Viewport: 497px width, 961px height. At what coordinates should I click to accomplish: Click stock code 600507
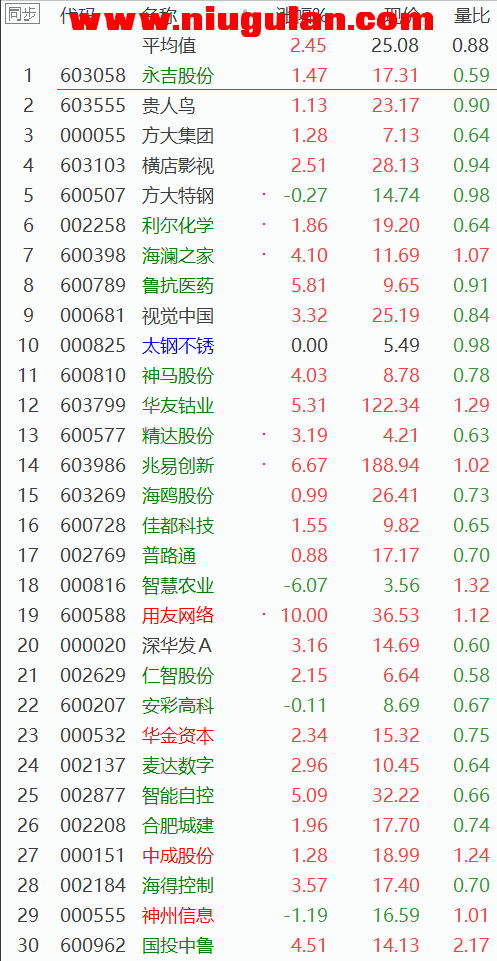click(x=93, y=196)
